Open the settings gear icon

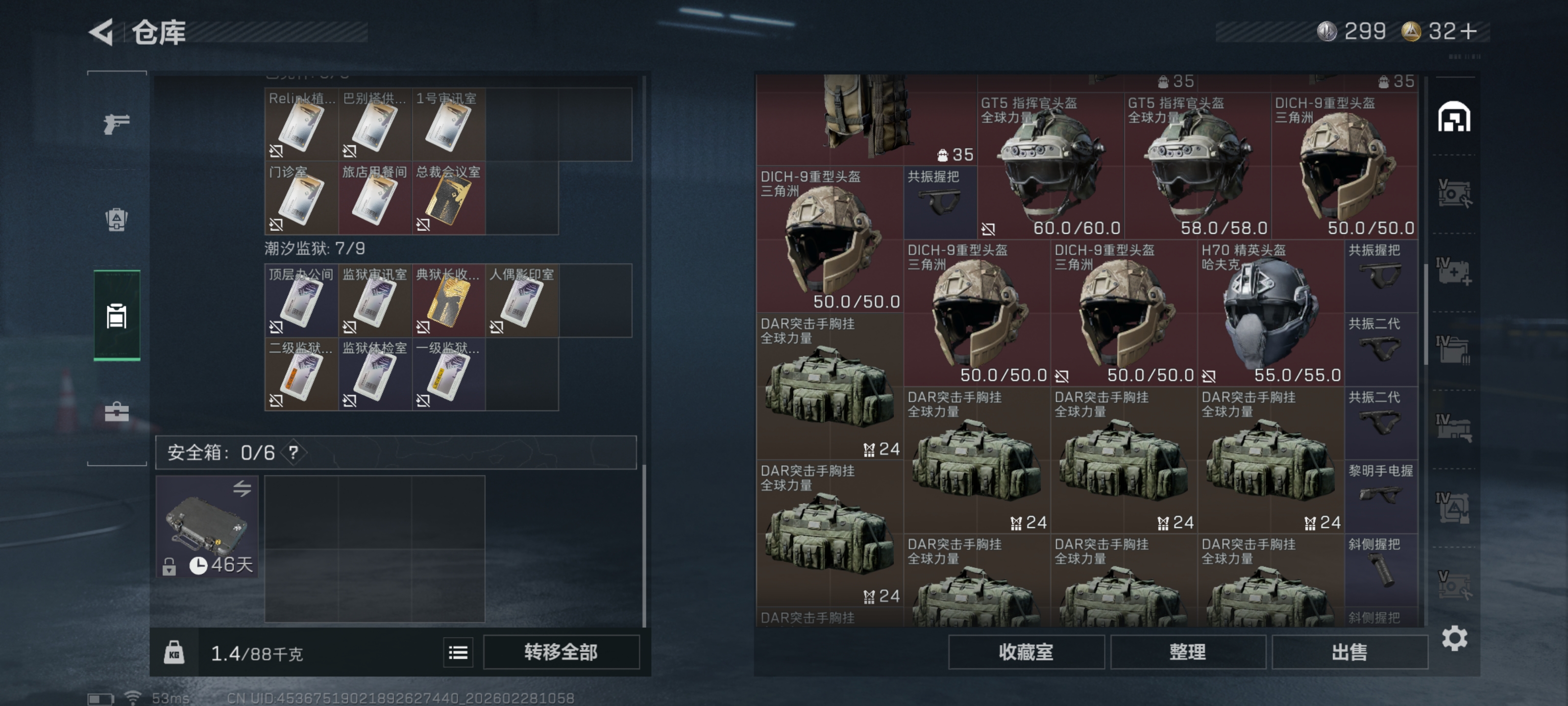(1453, 638)
